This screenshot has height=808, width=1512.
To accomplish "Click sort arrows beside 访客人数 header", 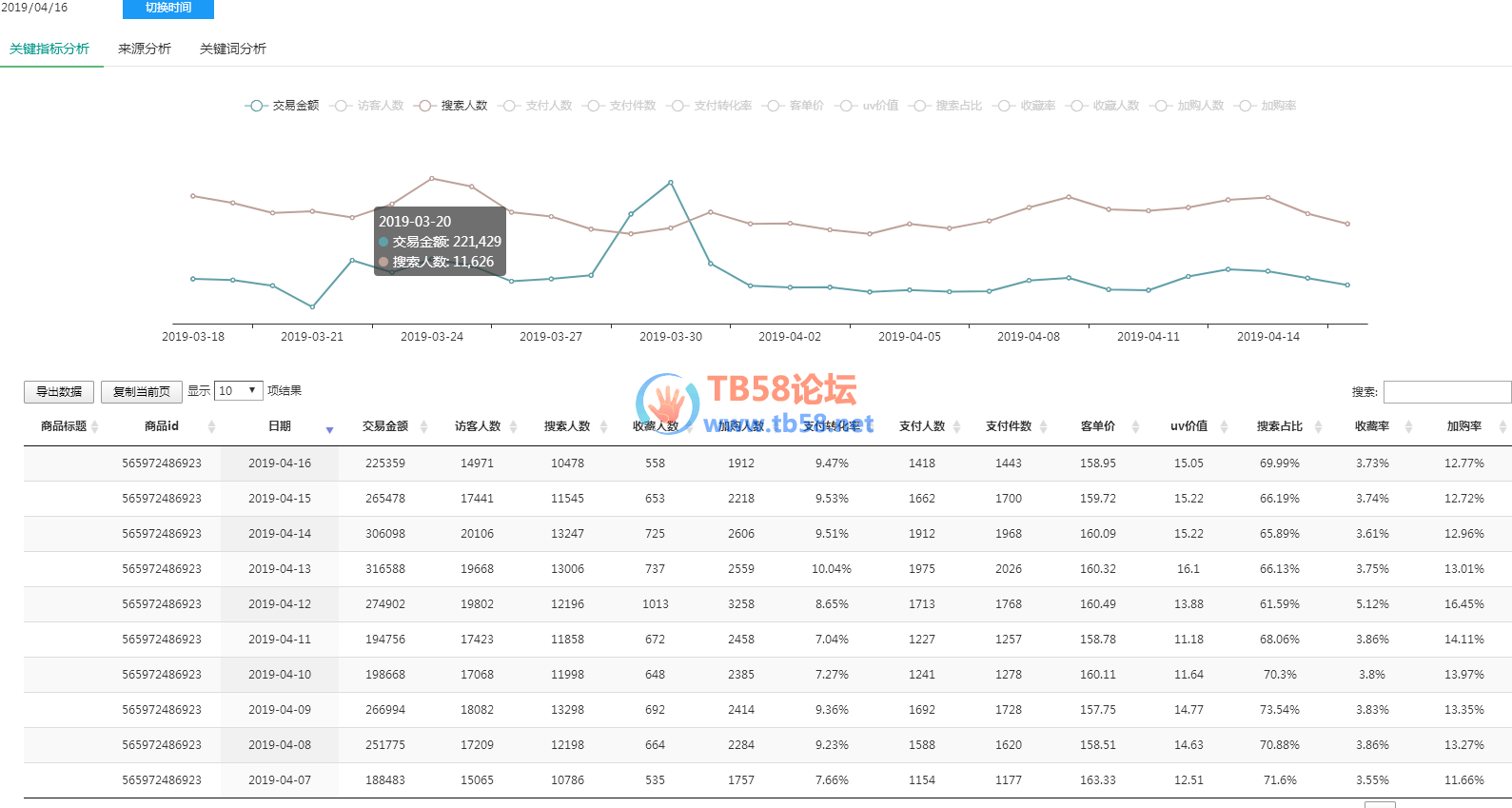I will (x=514, y=426).
